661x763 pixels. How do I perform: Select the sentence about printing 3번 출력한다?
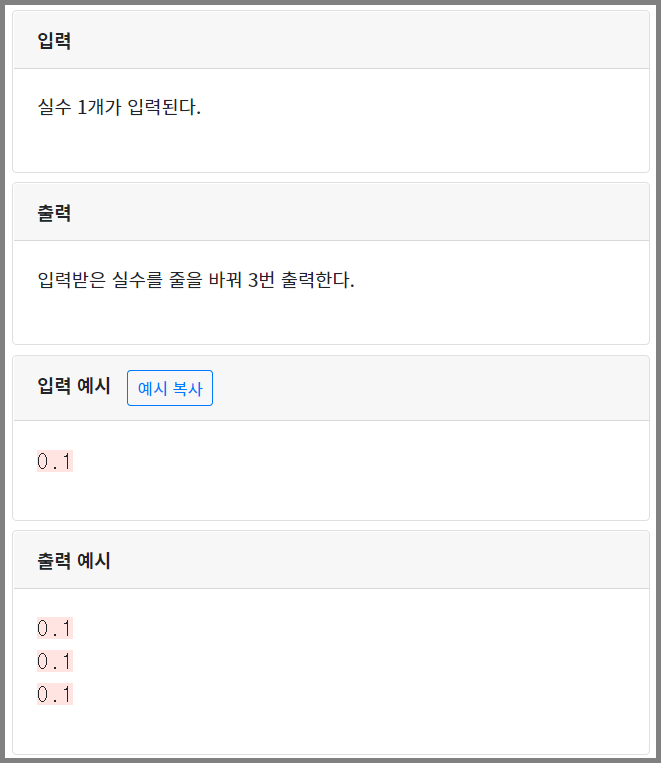[x=196, y=280]
